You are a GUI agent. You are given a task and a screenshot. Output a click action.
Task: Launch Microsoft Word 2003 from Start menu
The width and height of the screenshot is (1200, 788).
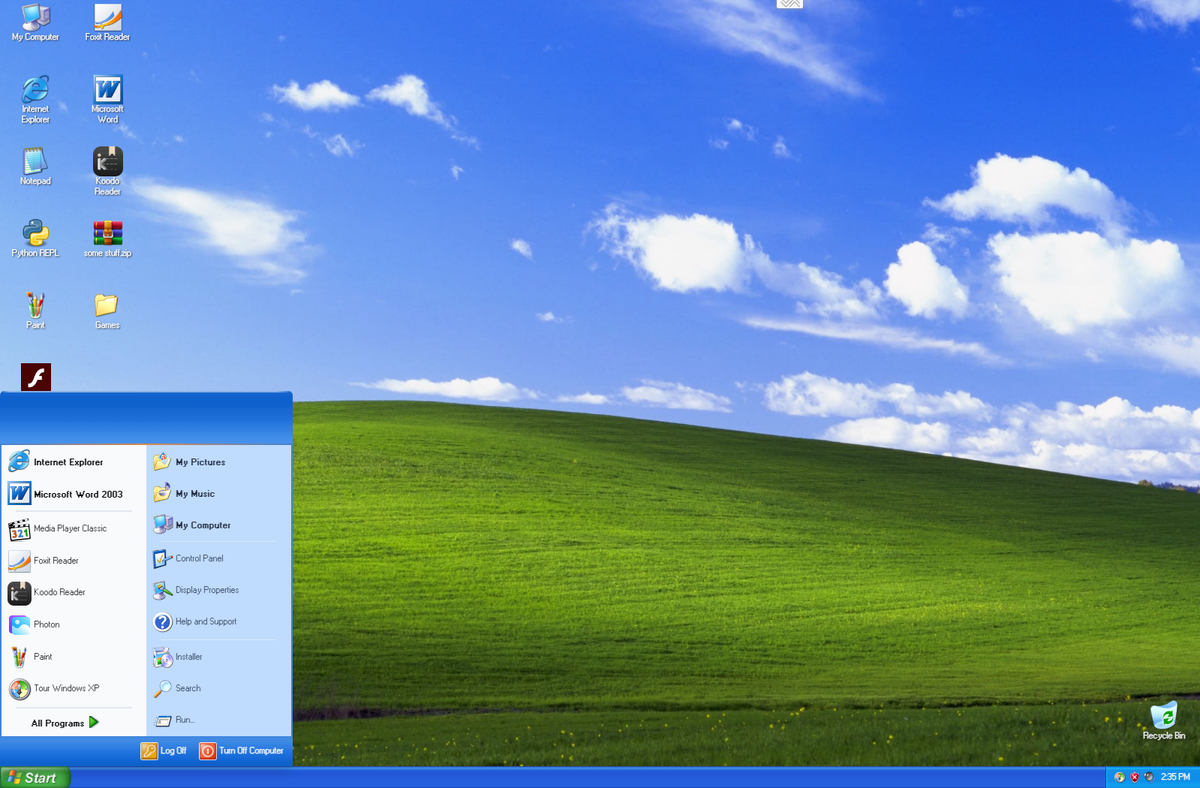point(74,494)
